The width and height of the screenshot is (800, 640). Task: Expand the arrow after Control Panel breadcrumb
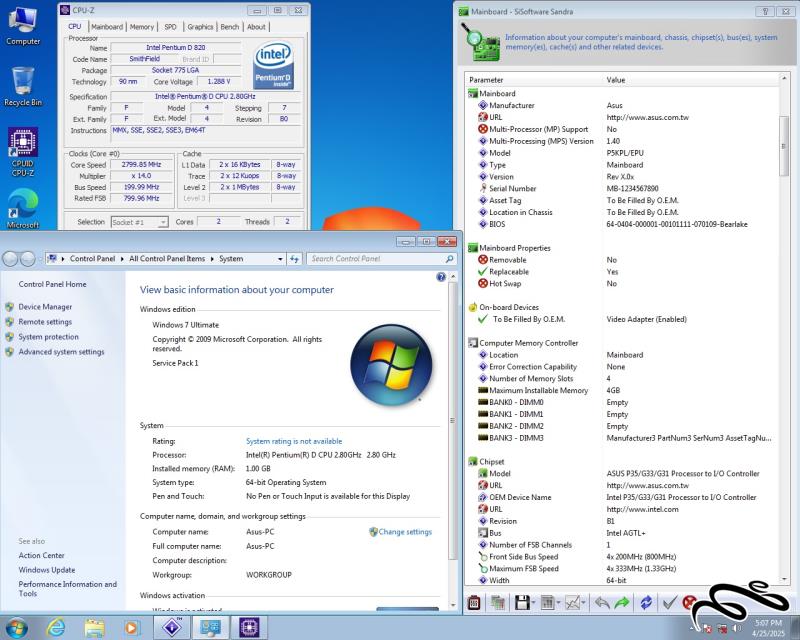(x=122, y=259)
